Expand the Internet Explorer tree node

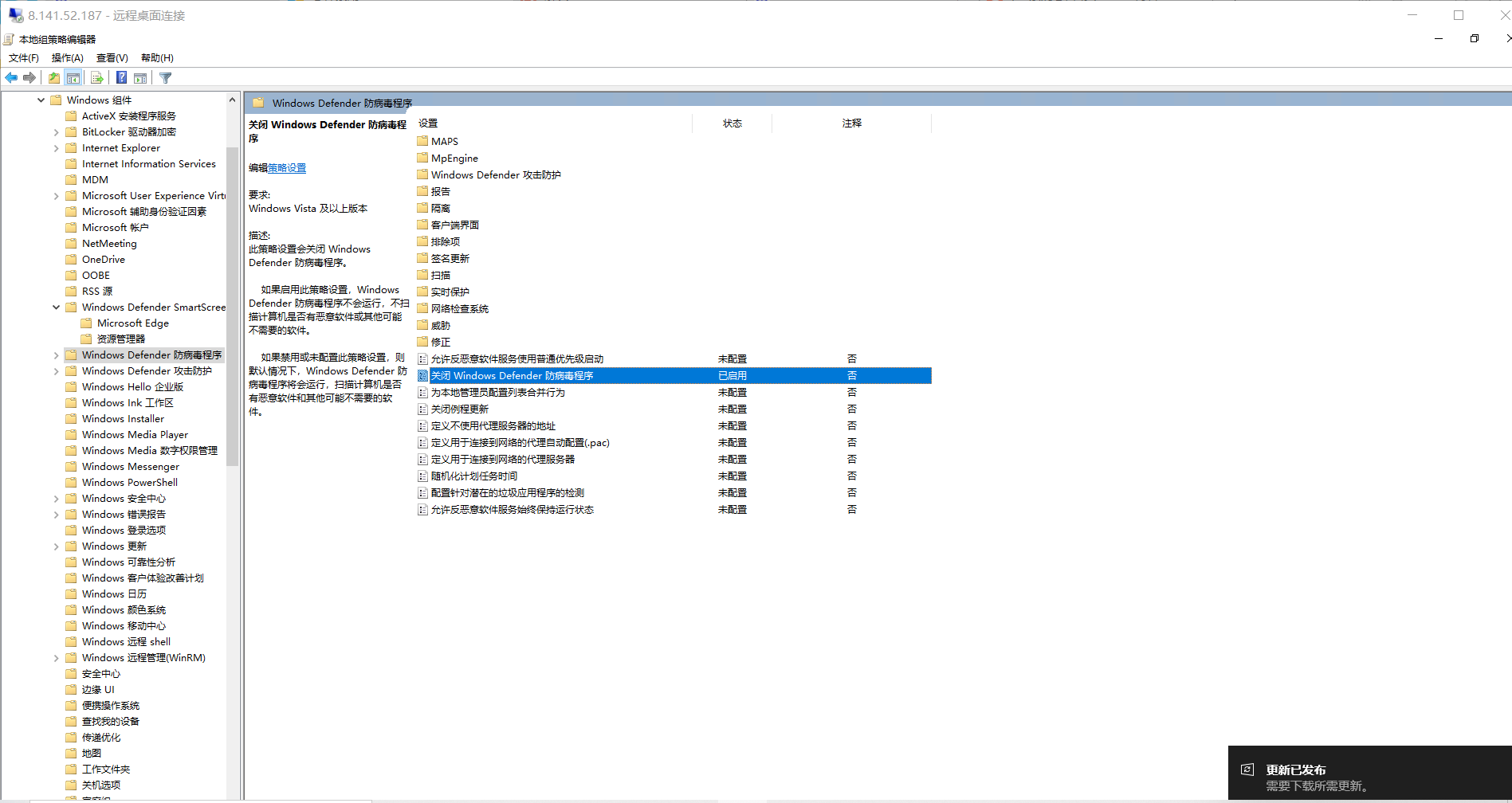(56, 148)
